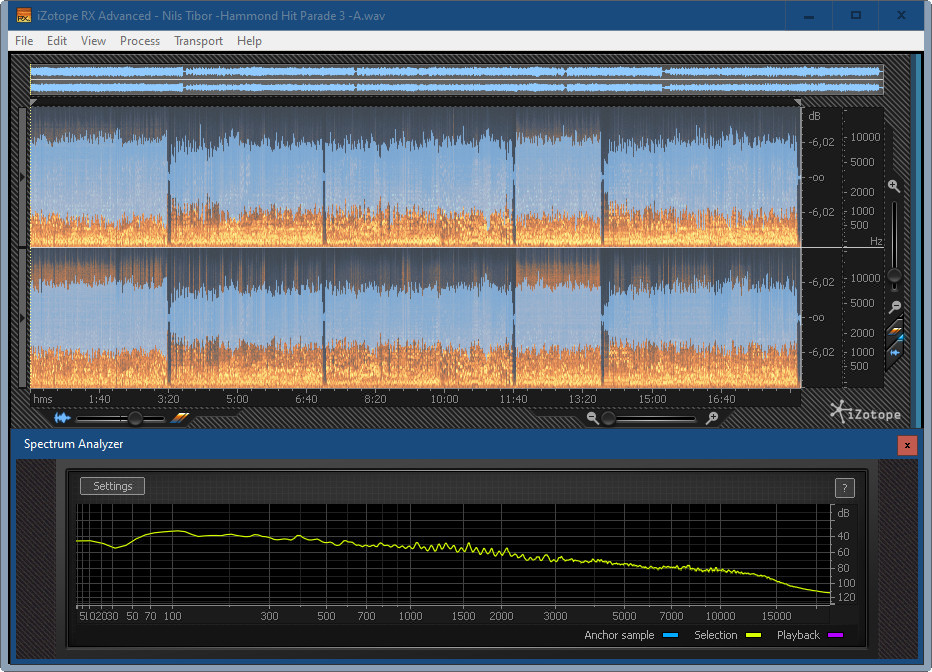Click spectrogram icon right of opacity slider
The image size is (932, 672).
pyautogui.click(x=181, y=418)
